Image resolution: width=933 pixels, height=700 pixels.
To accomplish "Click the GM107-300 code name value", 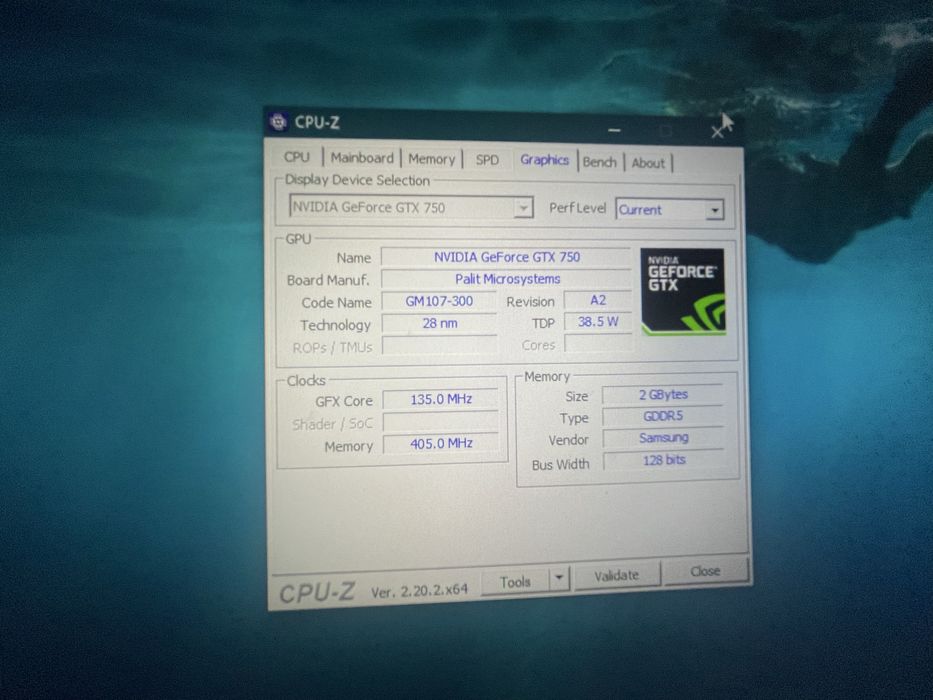I will tap(439, 301).
